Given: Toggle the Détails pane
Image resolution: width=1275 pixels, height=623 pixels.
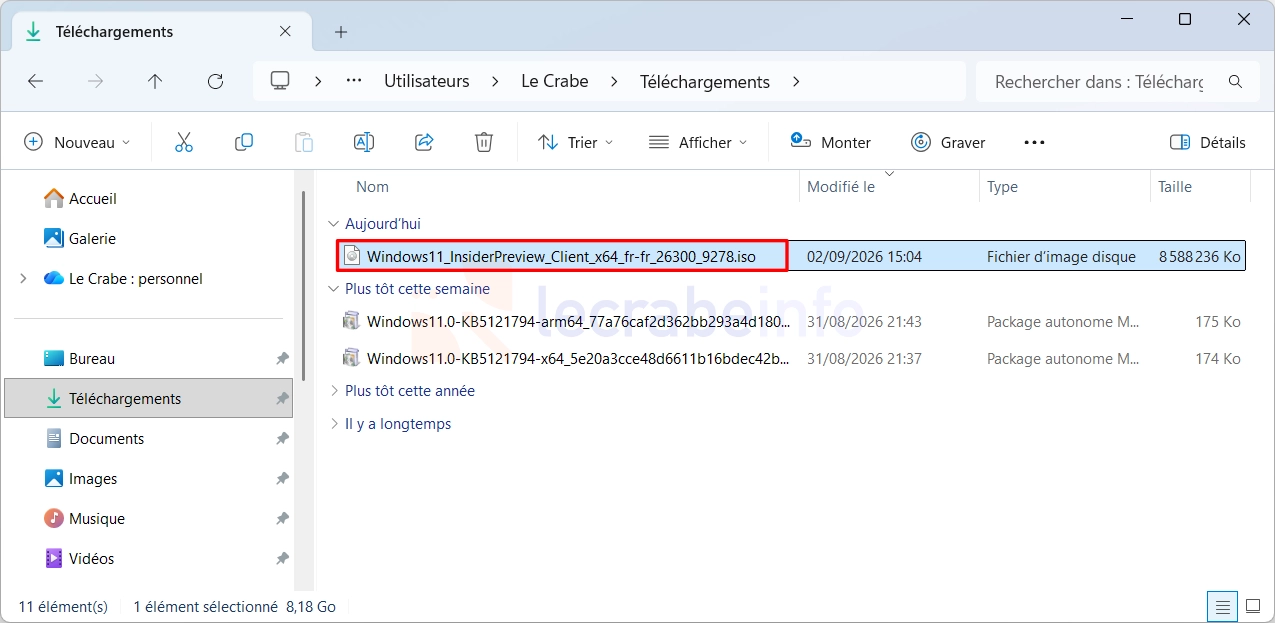Looking at the screenshot, I should point(1207,142).
